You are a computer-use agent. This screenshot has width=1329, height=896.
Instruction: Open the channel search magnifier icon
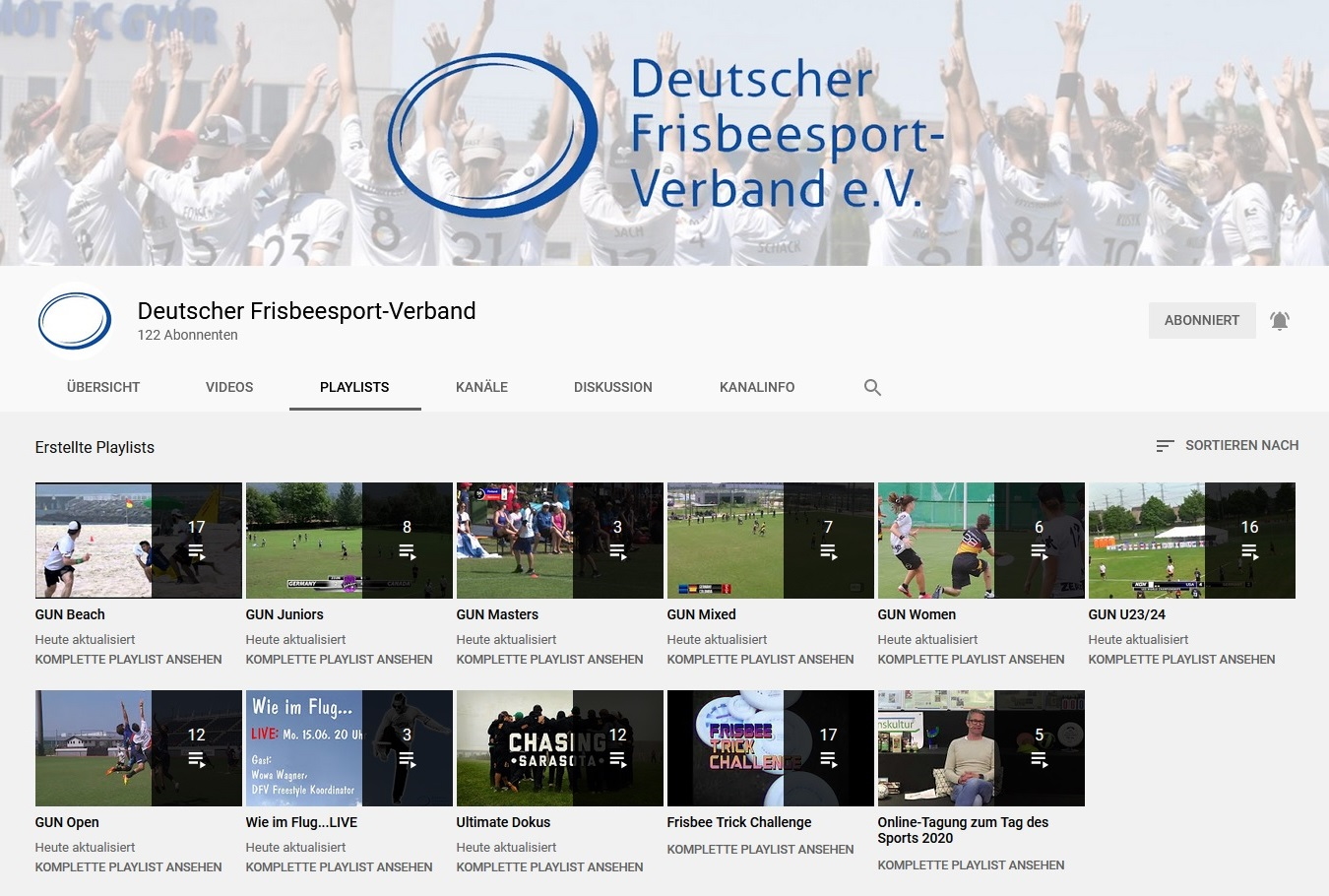pos(872,388)
